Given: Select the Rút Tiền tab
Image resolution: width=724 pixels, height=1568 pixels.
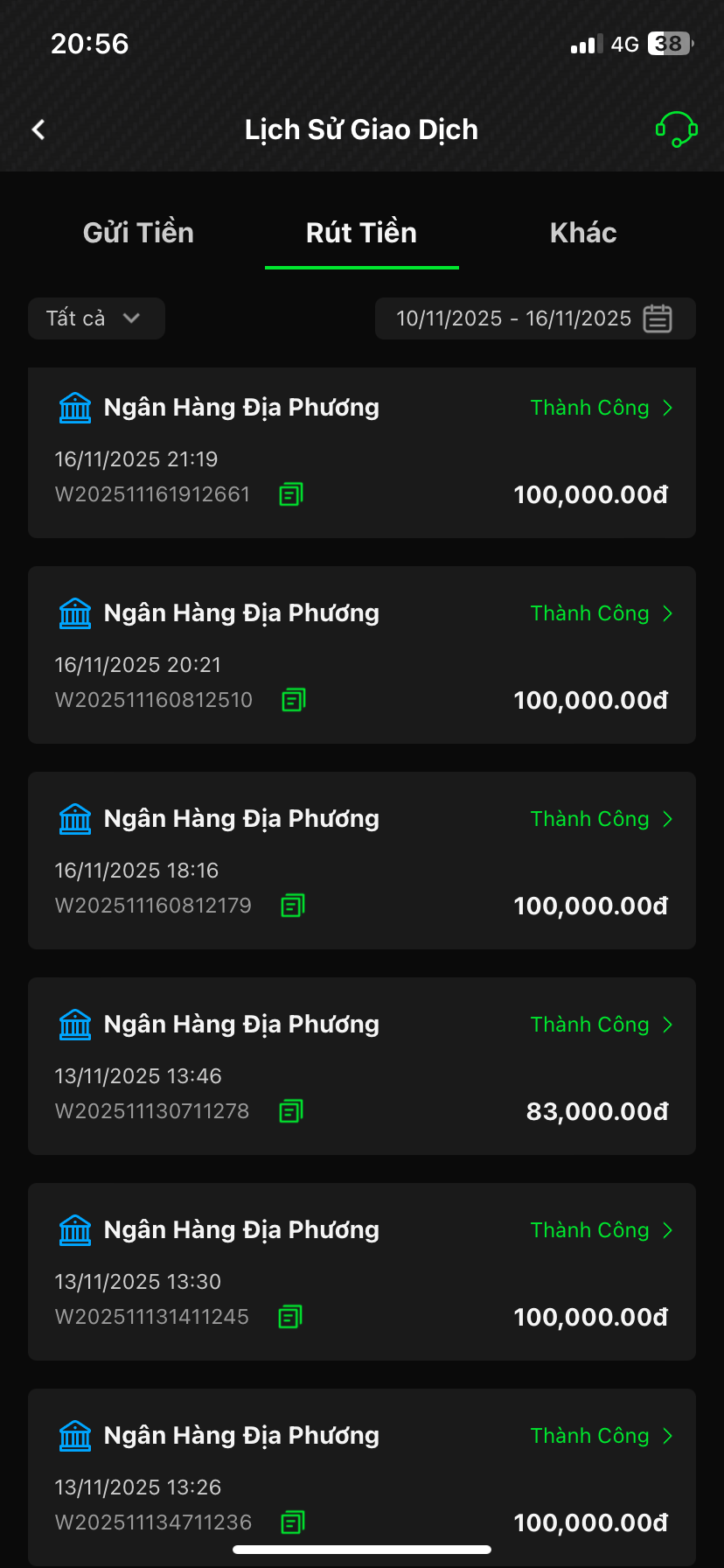Looking at the screenshot, I should (361, 233).
